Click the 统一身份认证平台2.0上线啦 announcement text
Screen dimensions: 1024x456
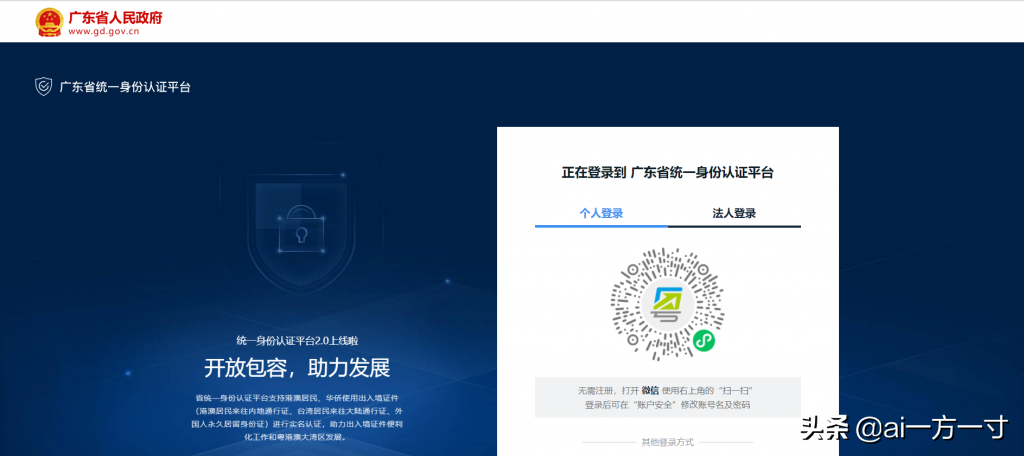pyautogui.click(x=297, y=341)
